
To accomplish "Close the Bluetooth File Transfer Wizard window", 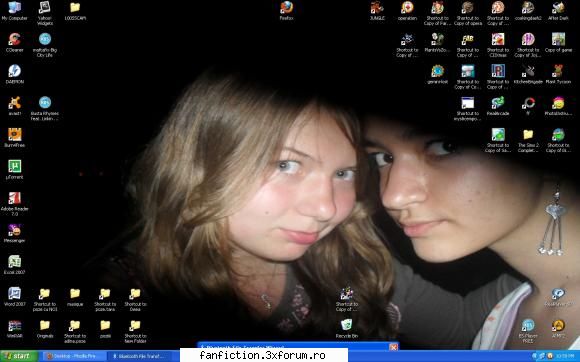I will 394,347.
